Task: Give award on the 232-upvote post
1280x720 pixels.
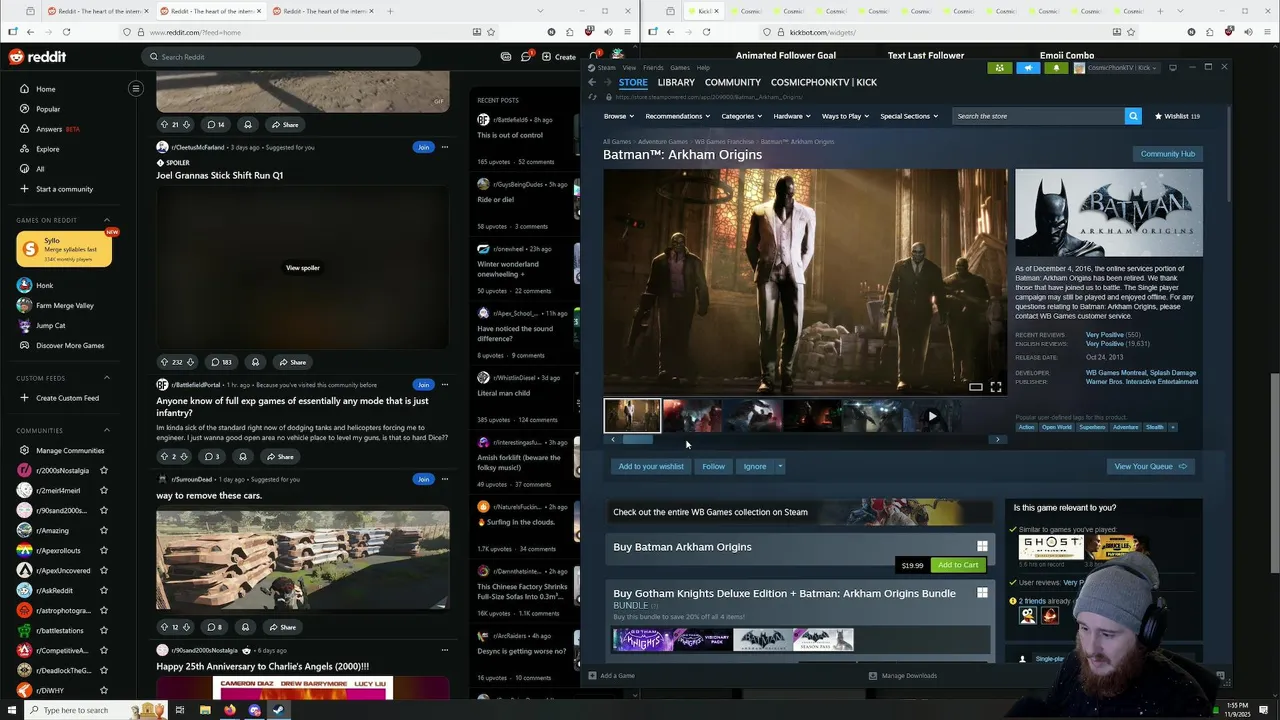Action: coord(255,362)
